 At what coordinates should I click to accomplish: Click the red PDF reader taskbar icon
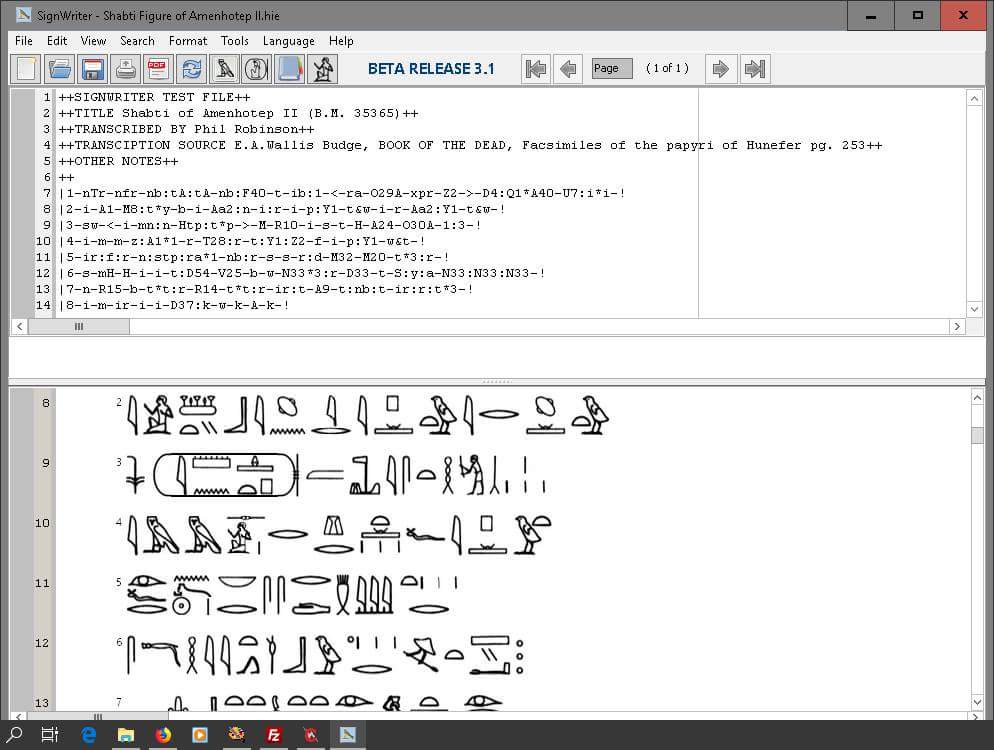pos(311,734)
